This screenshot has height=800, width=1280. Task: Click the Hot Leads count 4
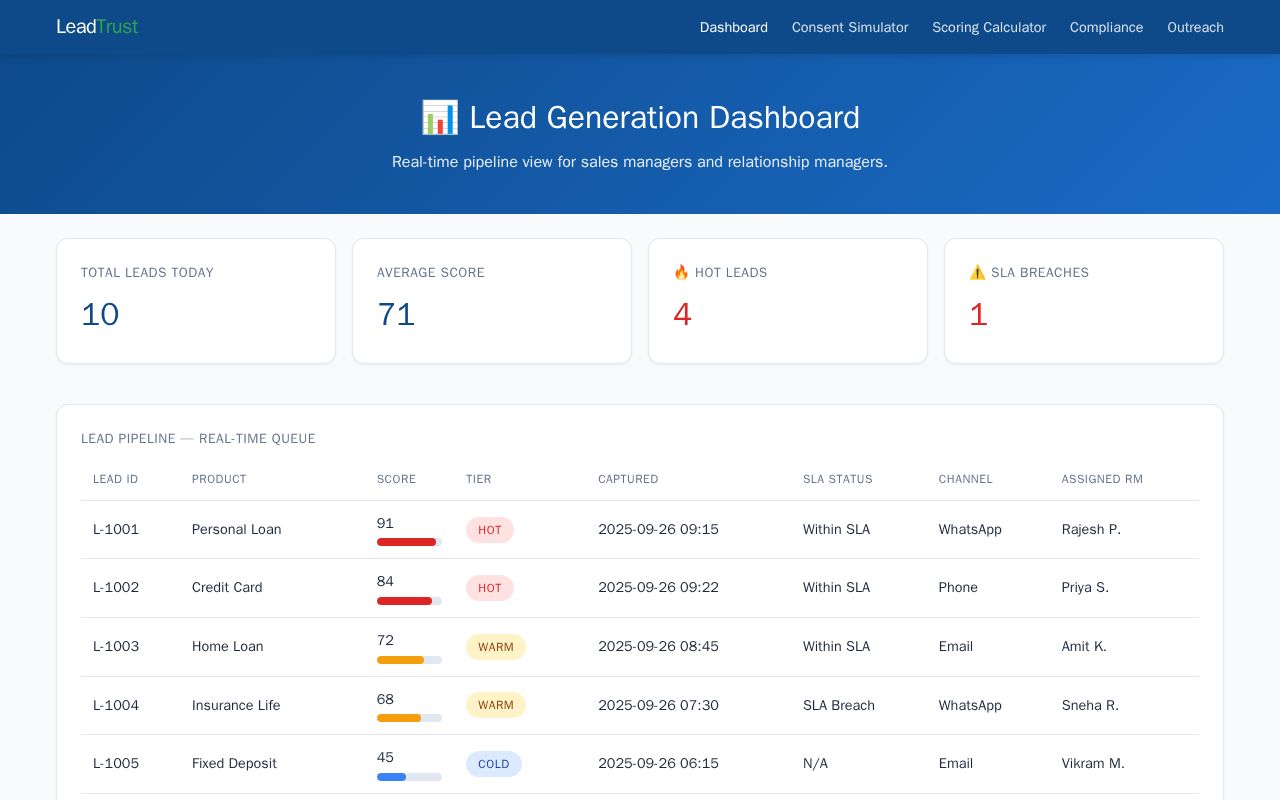click(682, 315)
